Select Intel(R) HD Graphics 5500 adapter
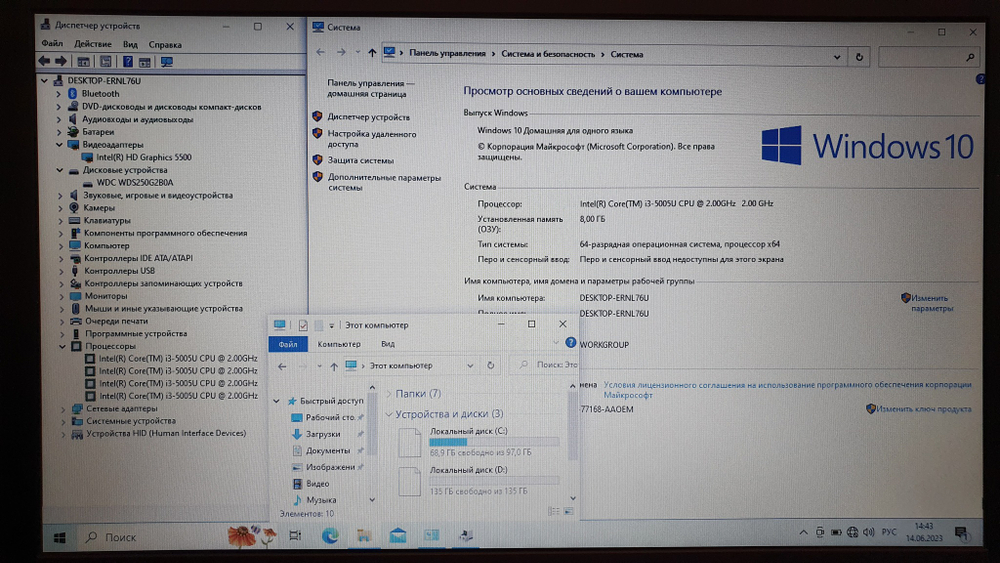Screen dimensions: 1000x563 143,157
